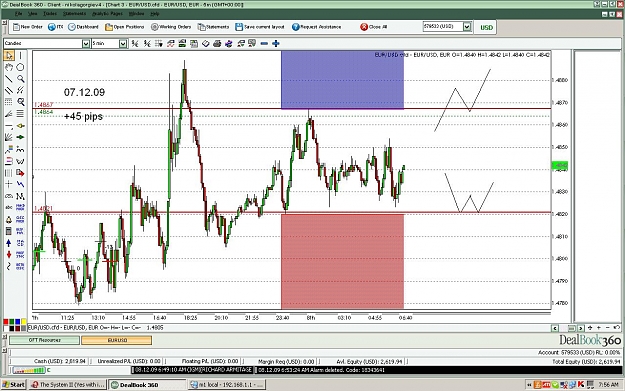Switch to m1 local 192.168.1.1 taskbar window
This screenshot has width=625, height=391.
[x=226, y=385]
